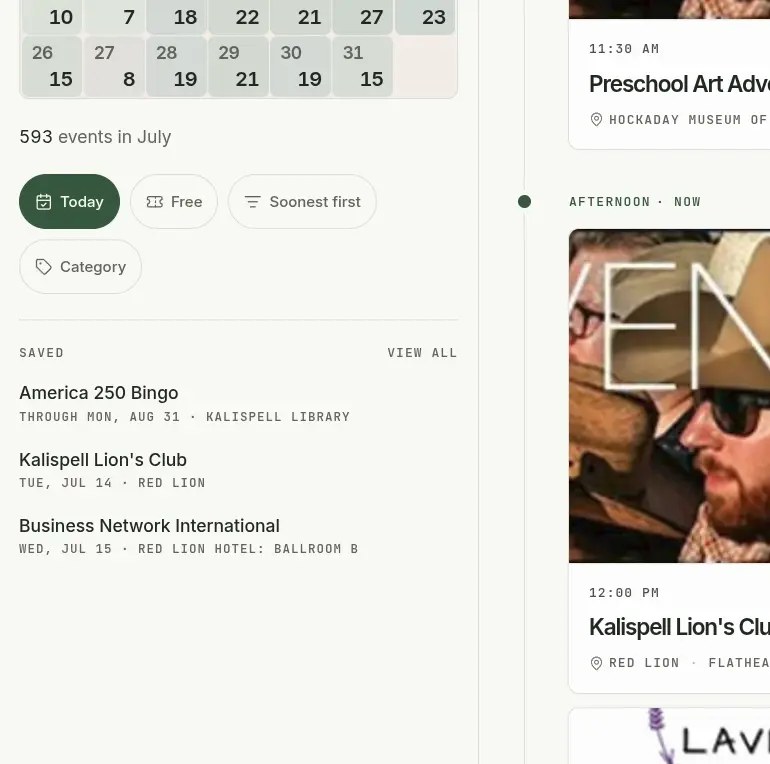The image size is (770, 764).
Task: Click the tag icon in Category chip
Action: [x=44, y=267]
